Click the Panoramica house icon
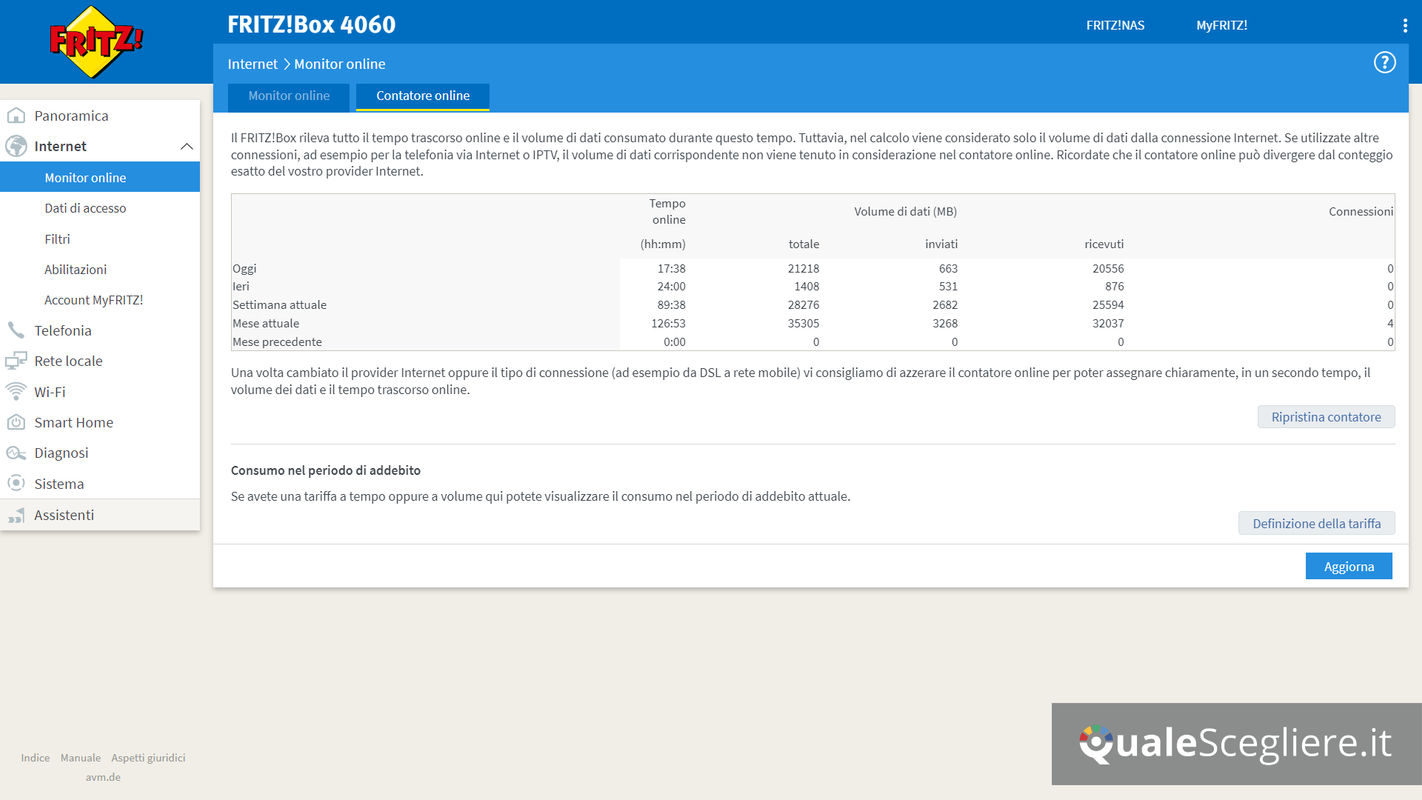Viewport: 1422px width, 800px height. tap(16, 116)
